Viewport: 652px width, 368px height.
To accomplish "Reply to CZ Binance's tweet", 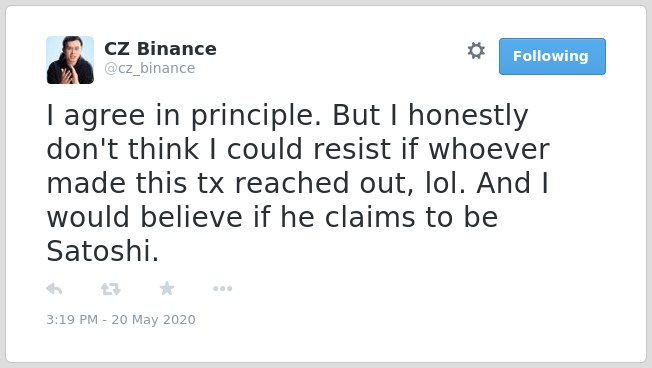I will [x=54, y=288].
